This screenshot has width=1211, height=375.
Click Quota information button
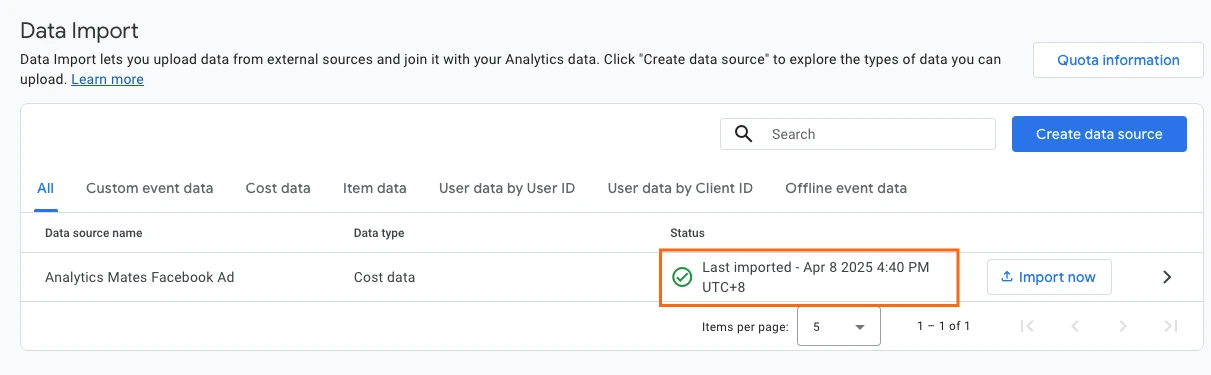pos(1118,60)
